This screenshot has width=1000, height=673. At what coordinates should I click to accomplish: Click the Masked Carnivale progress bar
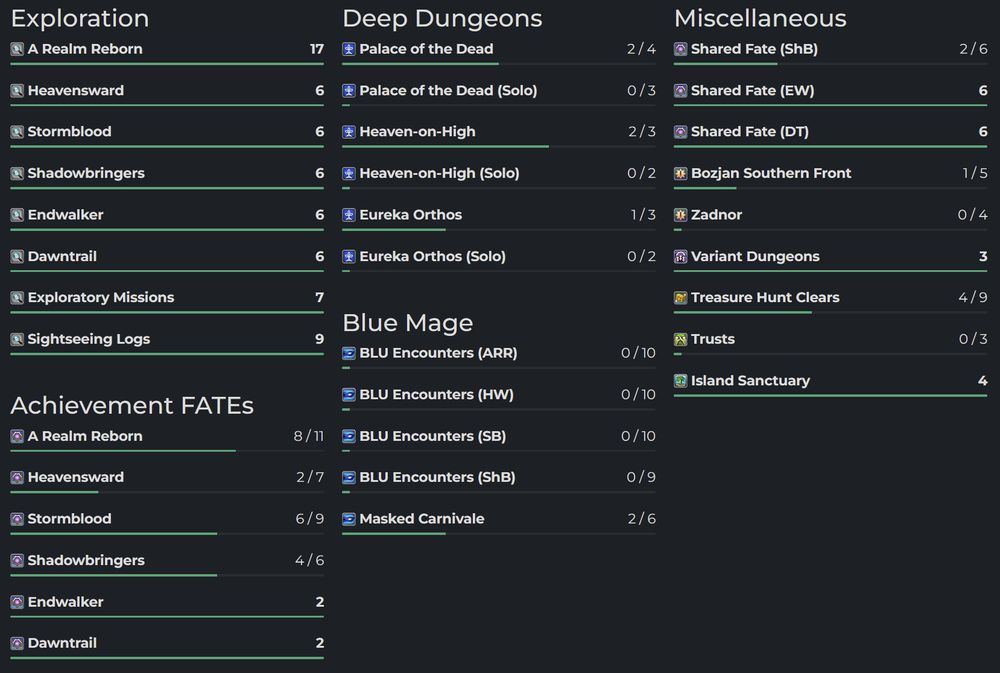pos(499,534)
